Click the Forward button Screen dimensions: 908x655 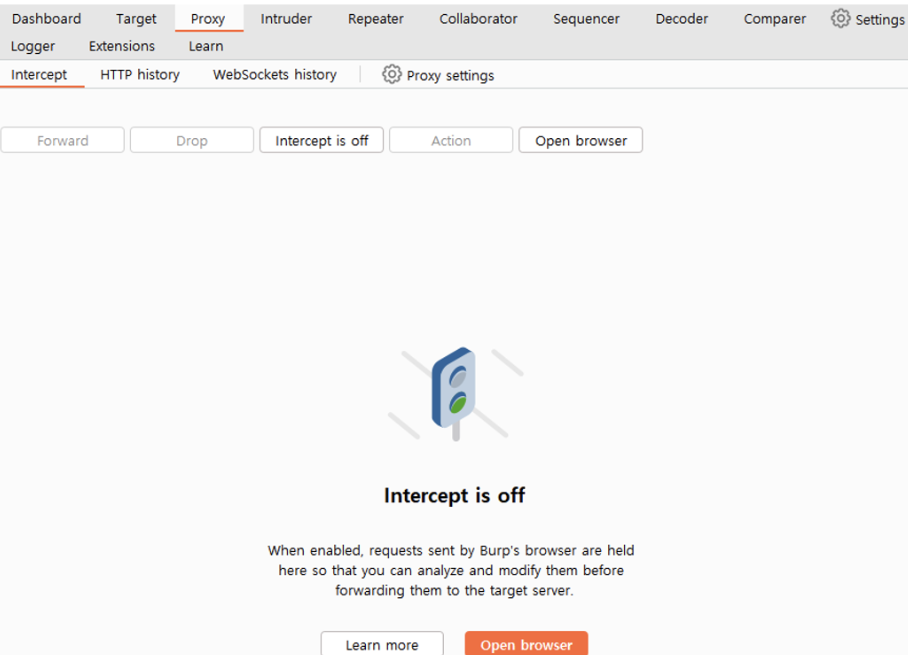pyautogui.click(x=63, y=140)
